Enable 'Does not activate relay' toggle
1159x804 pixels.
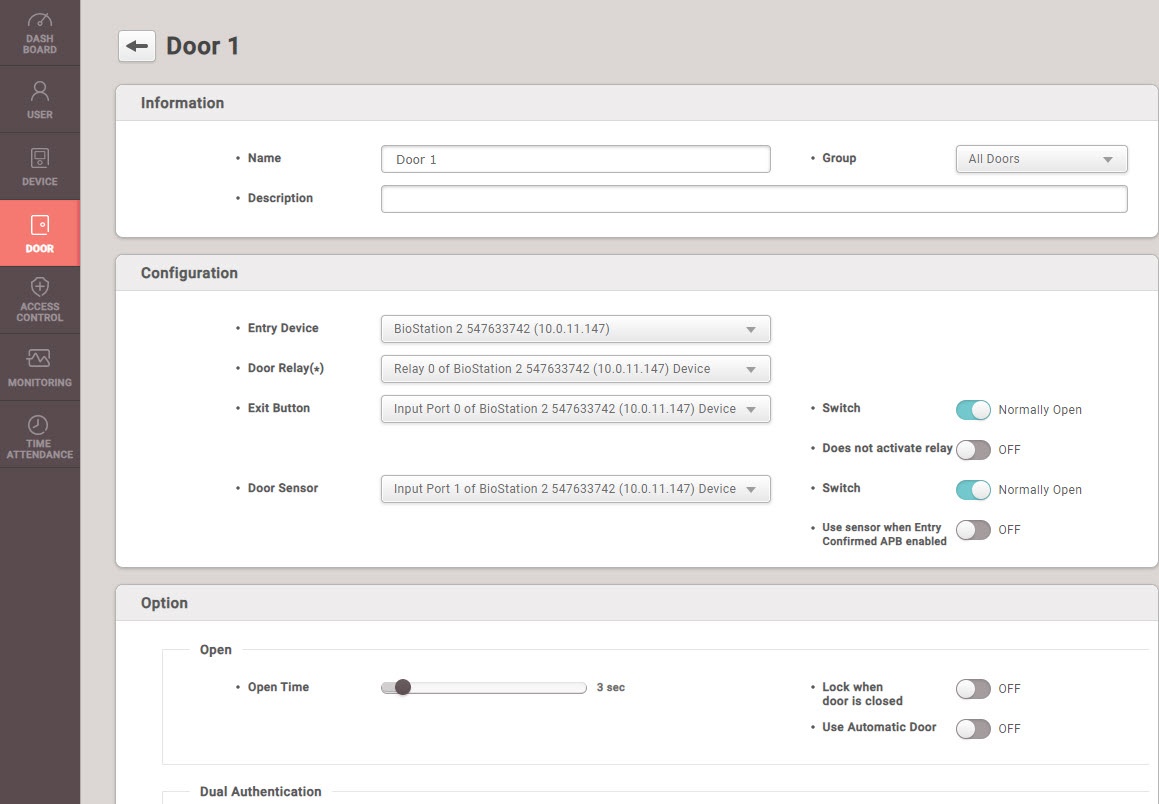pyautogui.click(x=973, y=450)
